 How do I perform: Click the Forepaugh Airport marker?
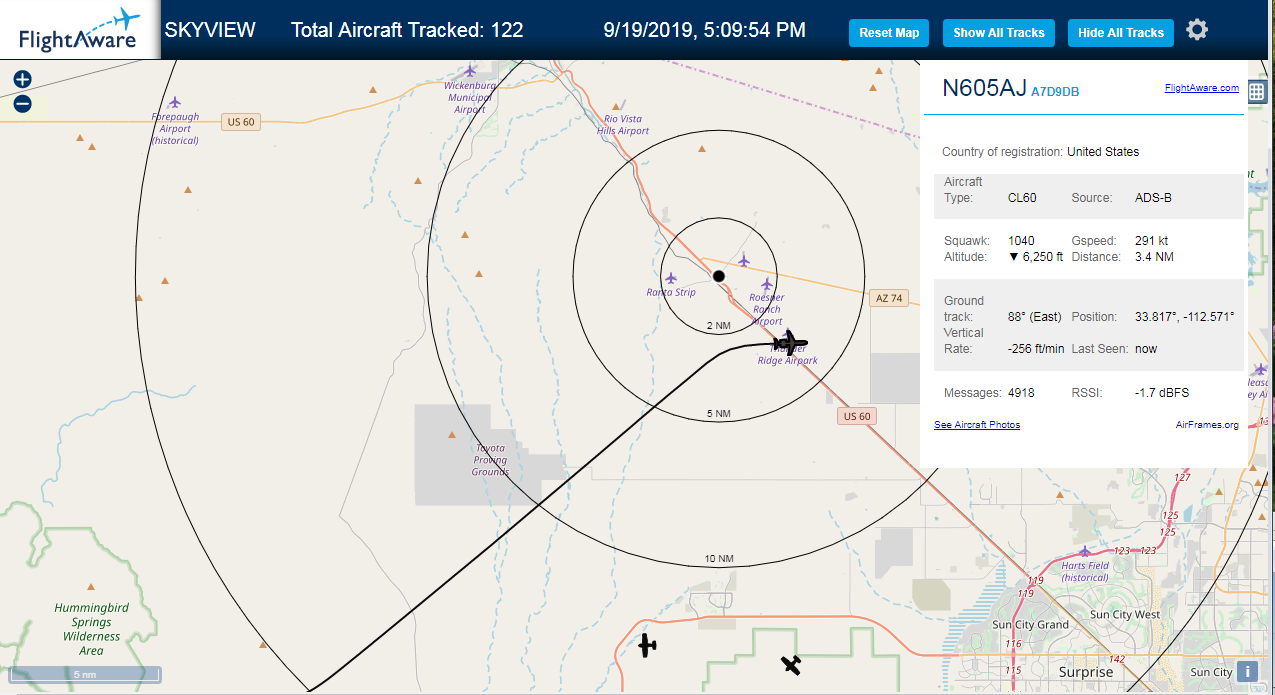click(x=175, y=102)
